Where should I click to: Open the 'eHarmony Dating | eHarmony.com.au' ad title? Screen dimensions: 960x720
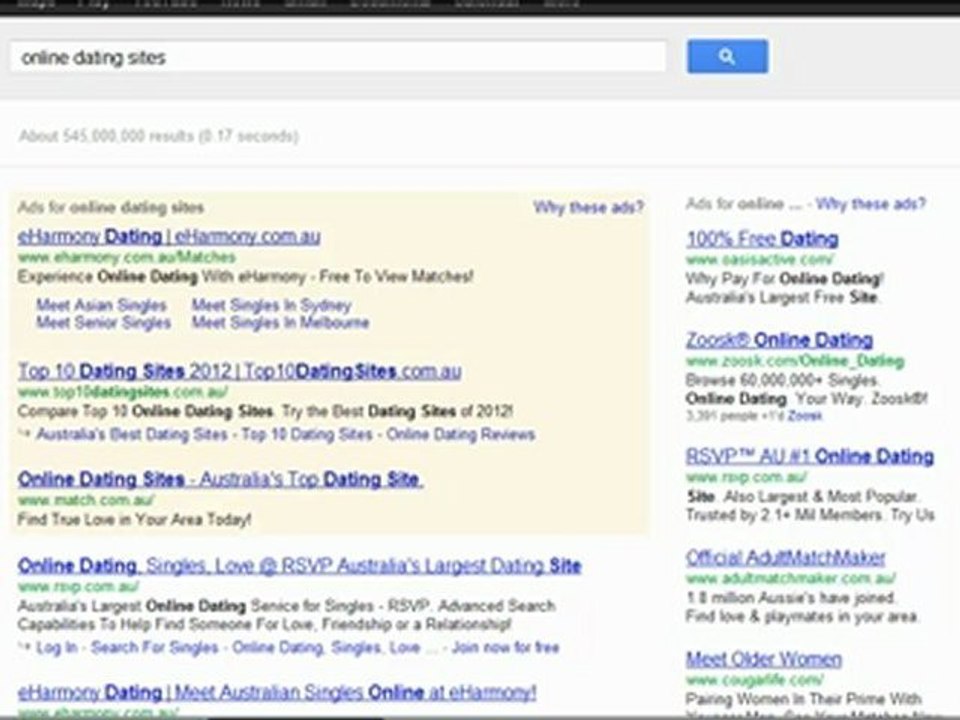pos(169,236)
